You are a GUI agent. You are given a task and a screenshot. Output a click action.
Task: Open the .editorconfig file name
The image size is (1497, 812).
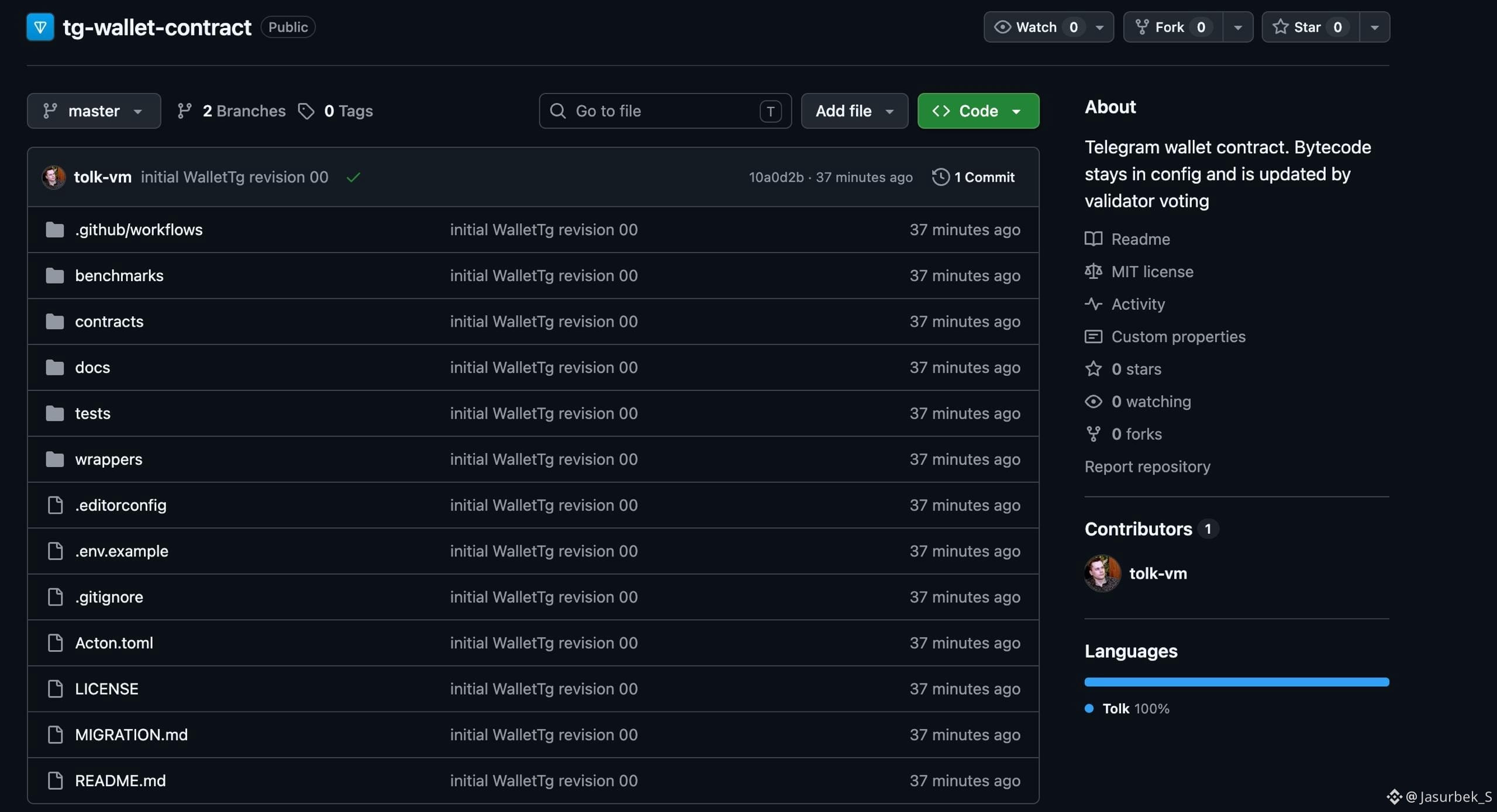tap(120, 505)
